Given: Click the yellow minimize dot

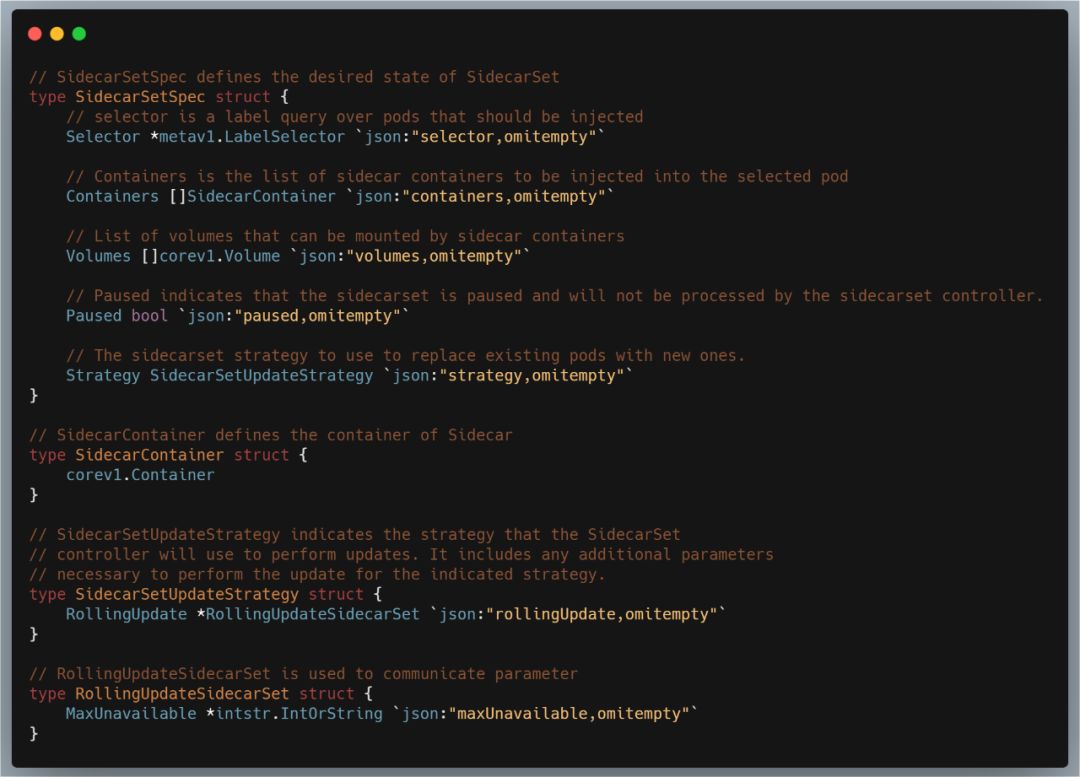Looking at the screenshot, I should coord(57,34).
